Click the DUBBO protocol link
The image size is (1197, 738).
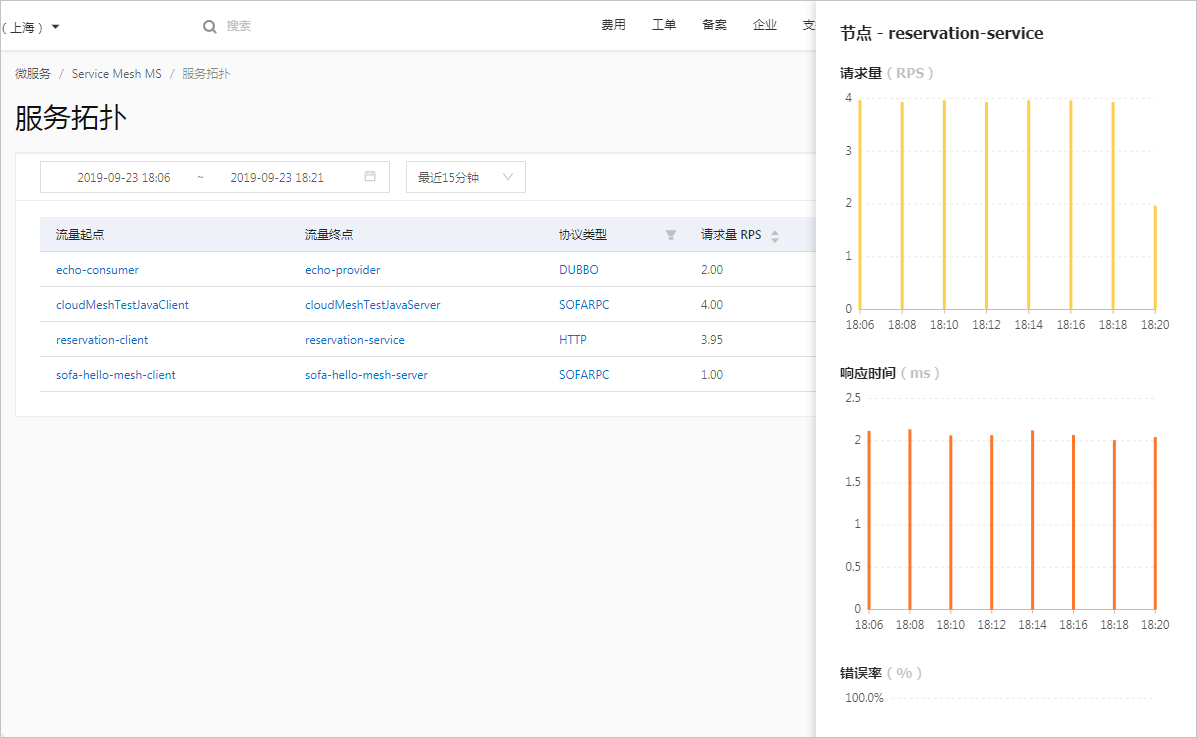(x=579, y=270)
